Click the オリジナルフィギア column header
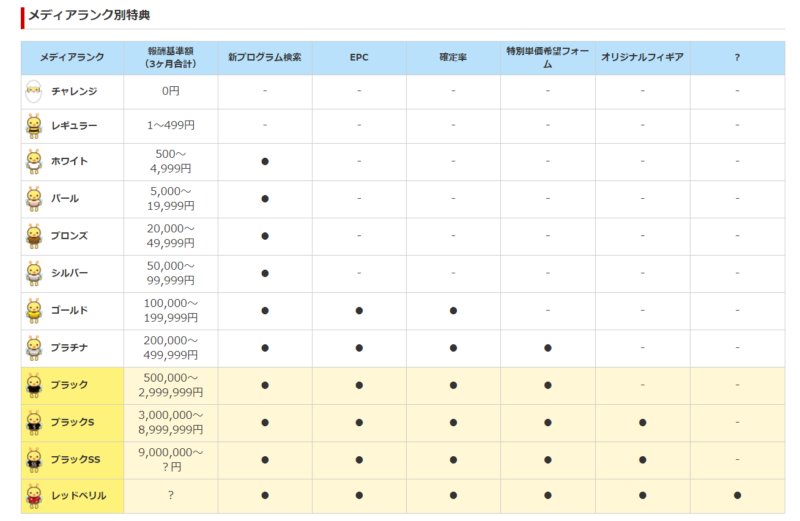Image resolution: width=800 pixels, height=521 pixels. [642, 57]
